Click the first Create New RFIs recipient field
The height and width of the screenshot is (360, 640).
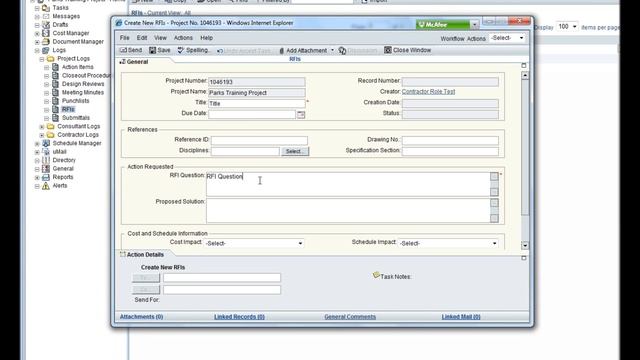[222, 278]
